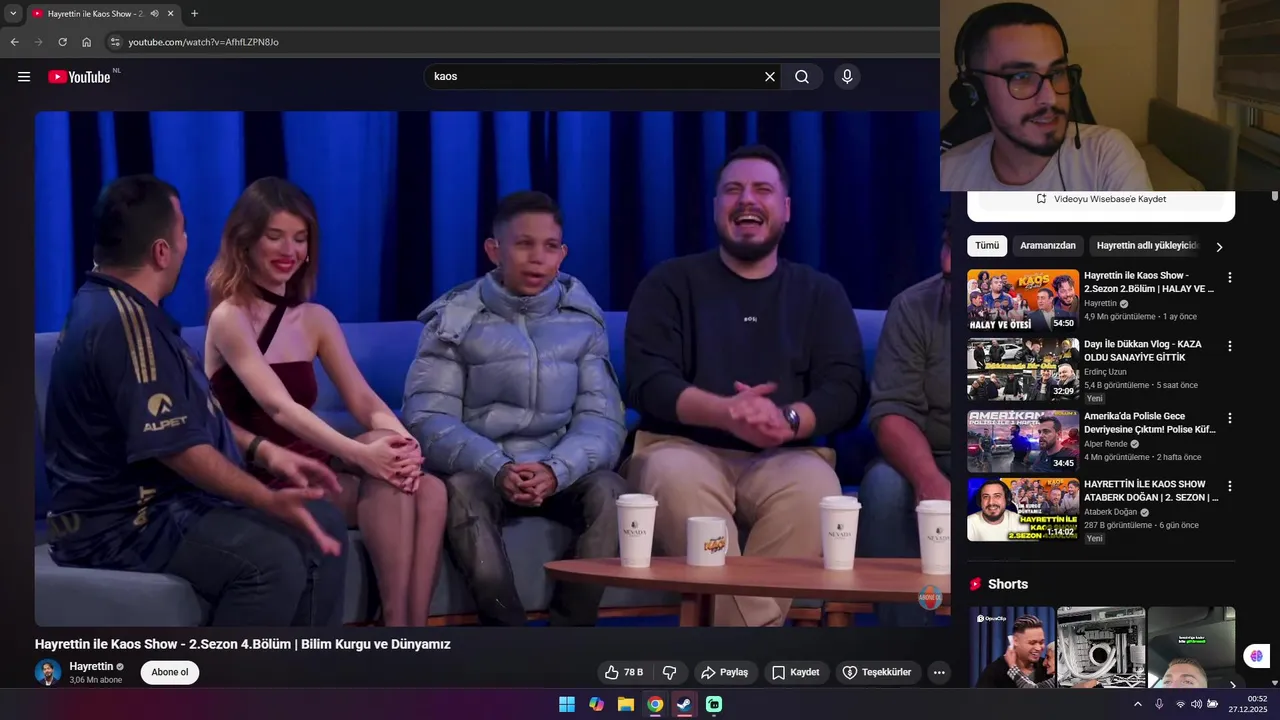Go back in browser history
Viewport: 1280px width, 720px height.
click(x=14, y=42)
